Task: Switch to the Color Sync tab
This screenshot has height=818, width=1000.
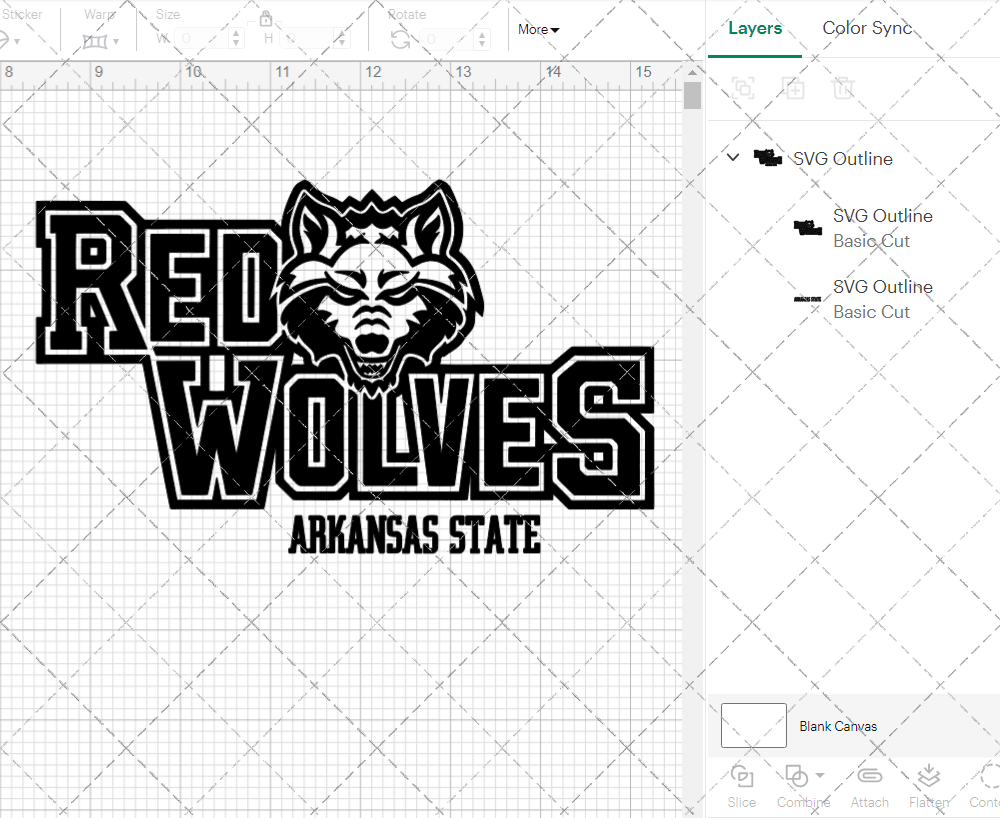Action: pyautogui.click(x=867, y=28)
